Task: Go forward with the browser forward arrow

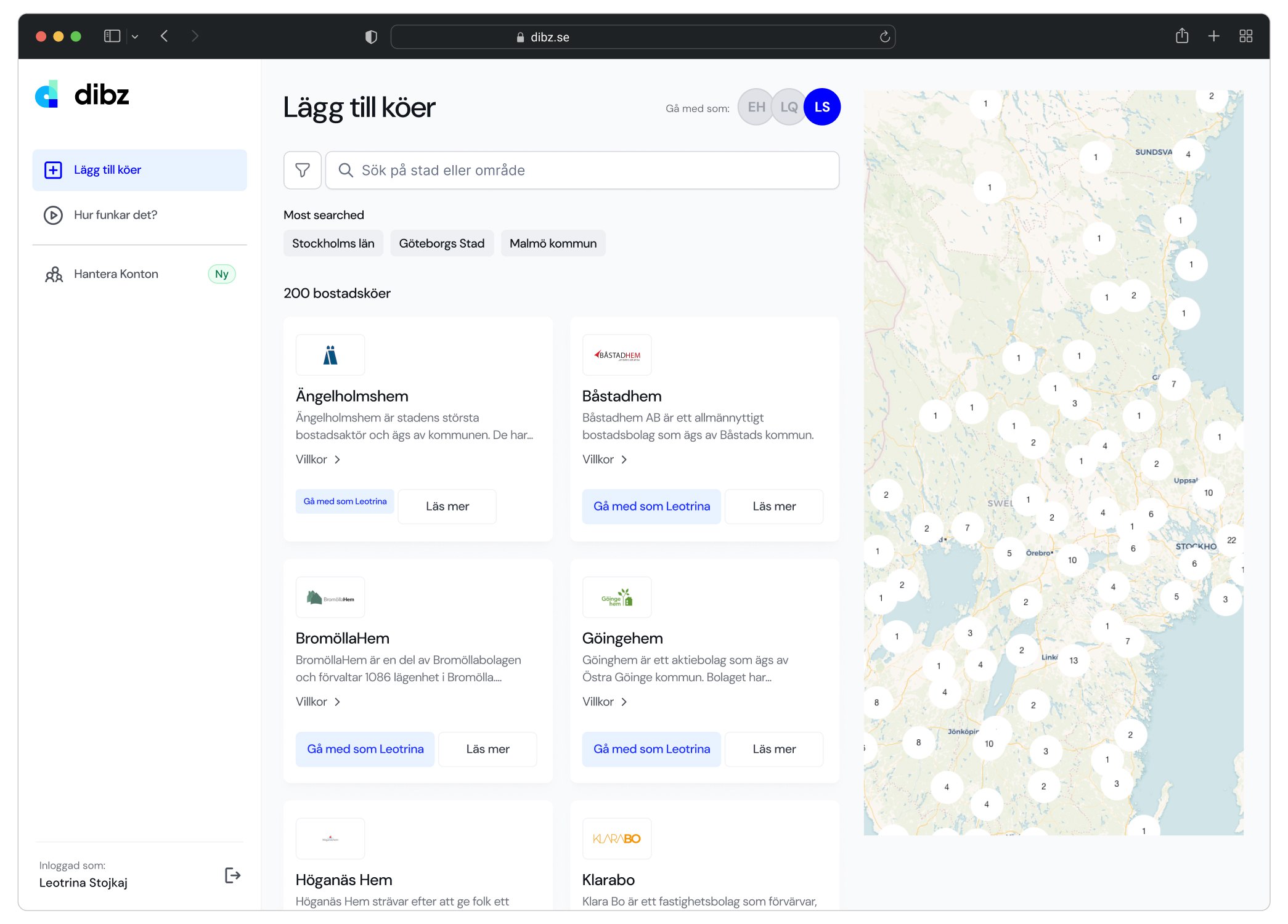Action: (195, 36)
